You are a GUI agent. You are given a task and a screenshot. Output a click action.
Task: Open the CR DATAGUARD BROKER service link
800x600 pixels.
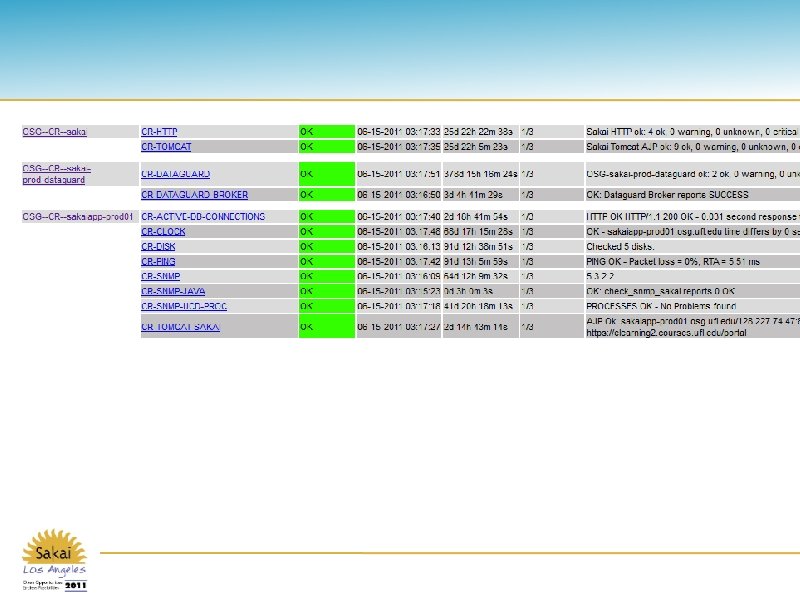[194, 194]
